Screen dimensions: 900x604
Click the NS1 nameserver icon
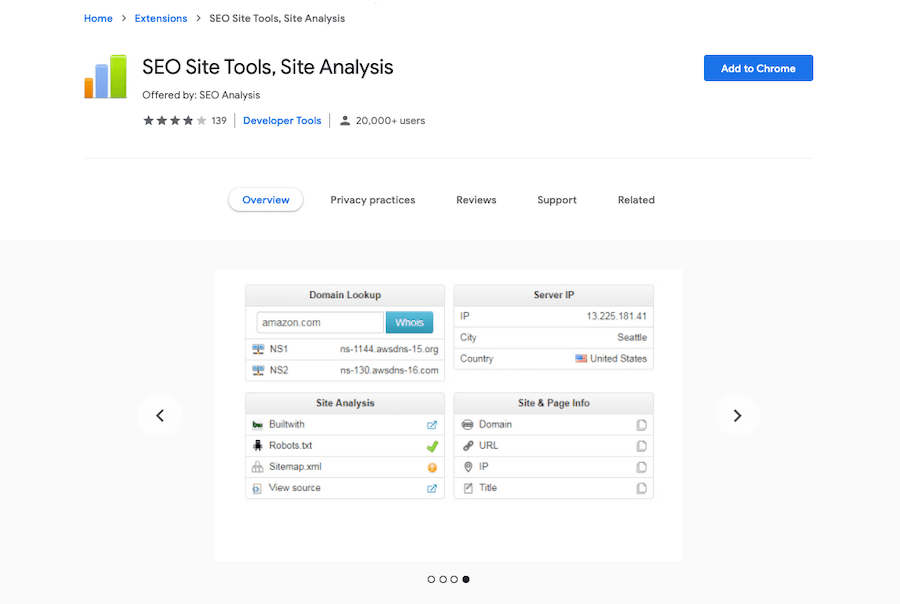pyautogui.click(x=258, y=349)
